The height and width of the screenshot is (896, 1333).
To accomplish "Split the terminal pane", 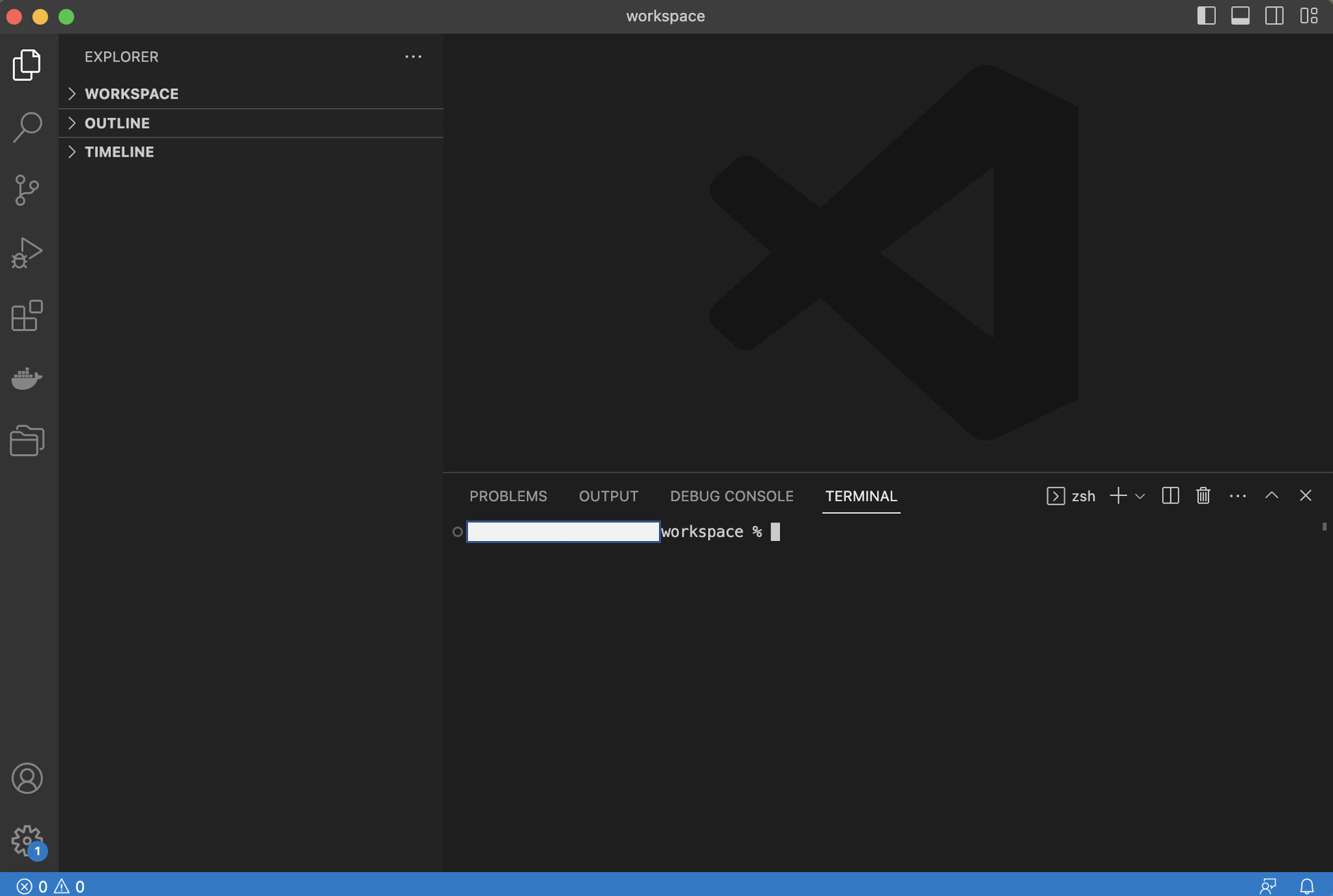I will 1170,495.
